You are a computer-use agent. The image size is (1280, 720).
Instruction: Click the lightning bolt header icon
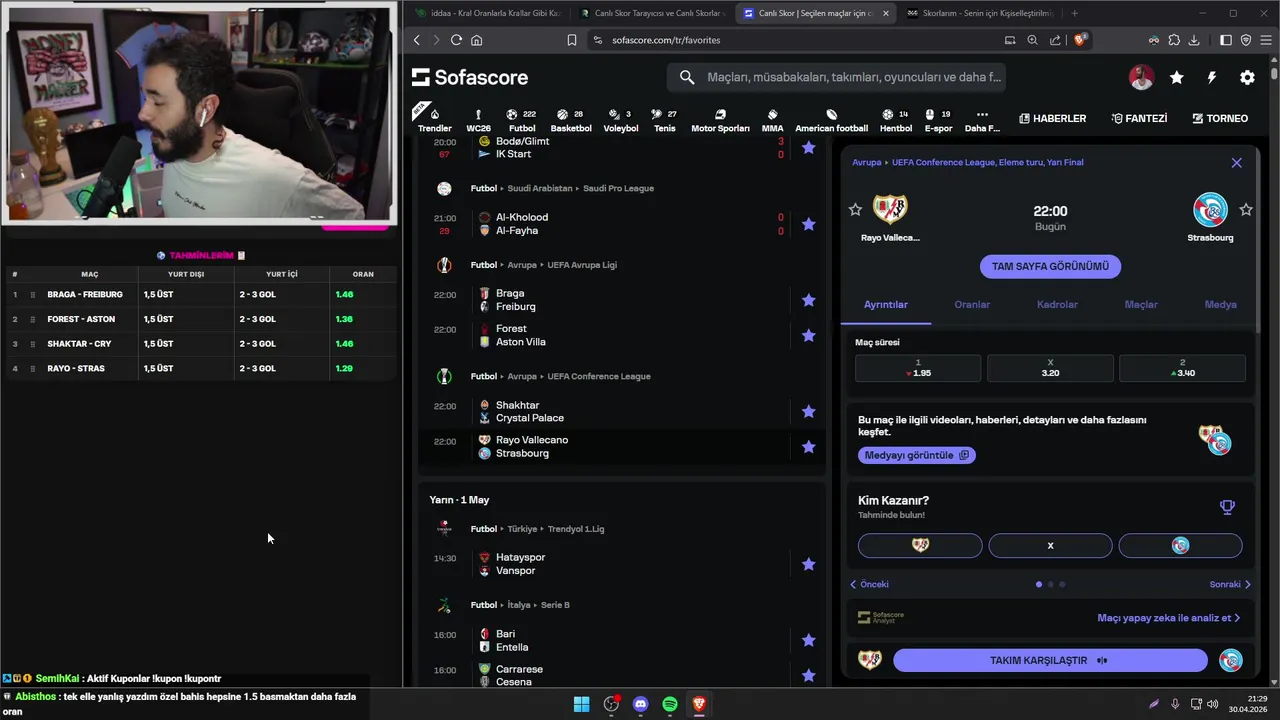pos(1212,77)
